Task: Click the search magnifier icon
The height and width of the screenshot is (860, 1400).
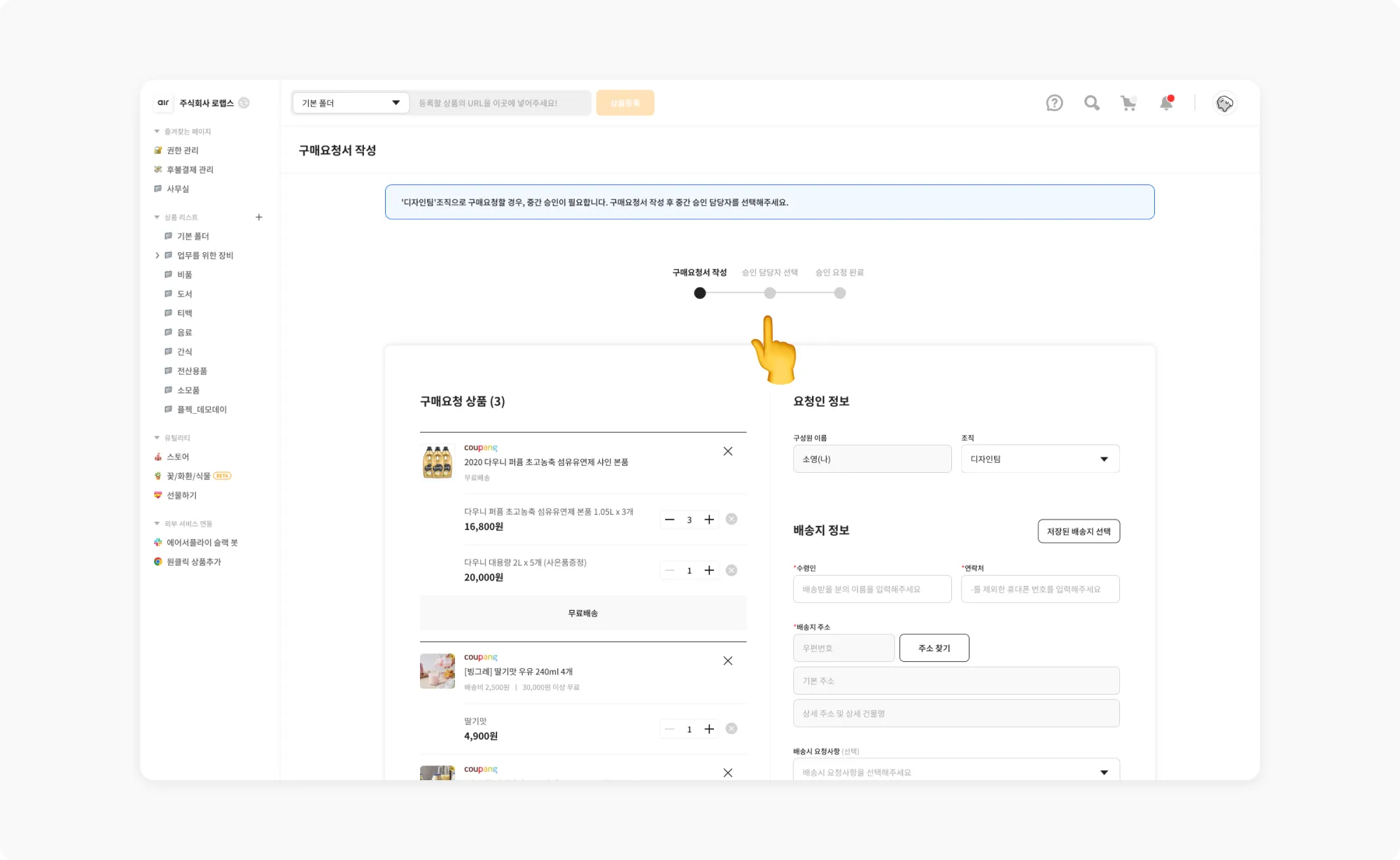Action: click(x=1091, y=103)
